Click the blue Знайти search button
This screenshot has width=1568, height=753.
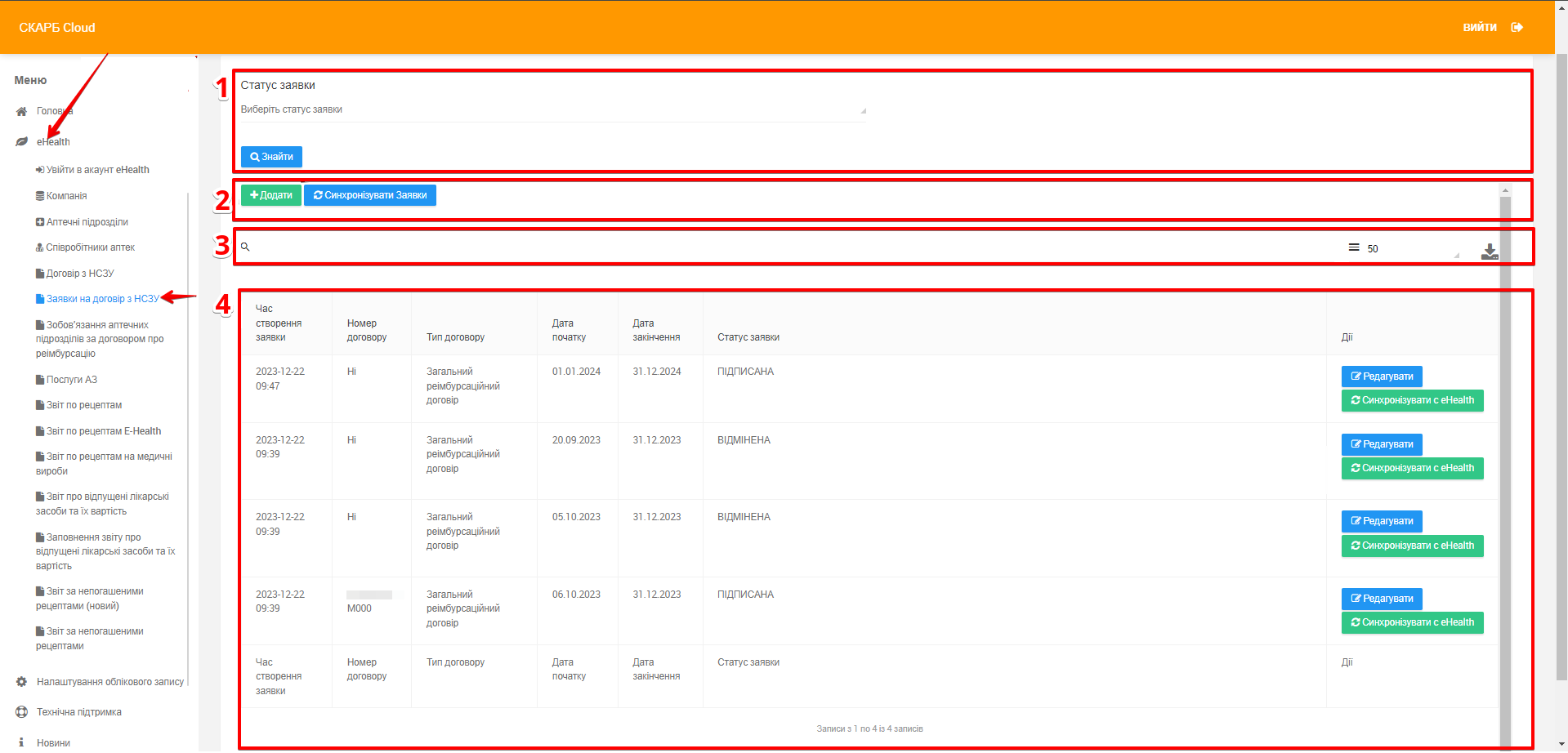click(271, 157)
